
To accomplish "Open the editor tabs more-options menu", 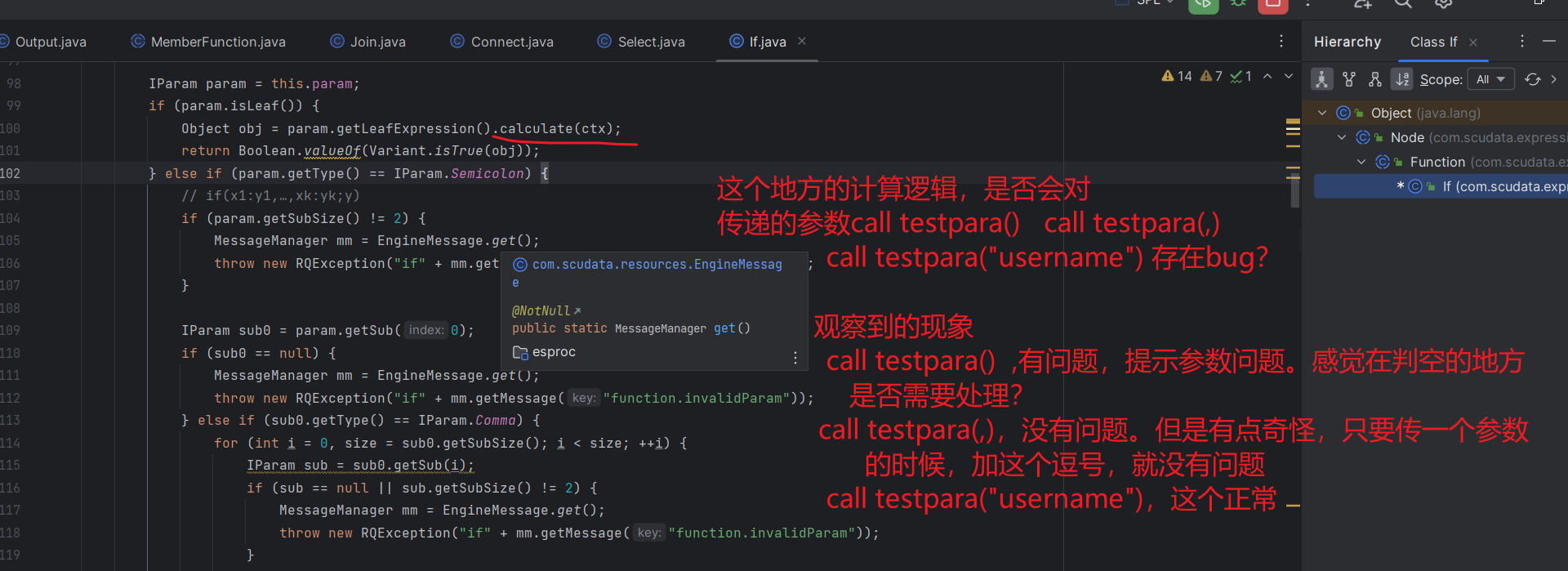I will 1281,41.
